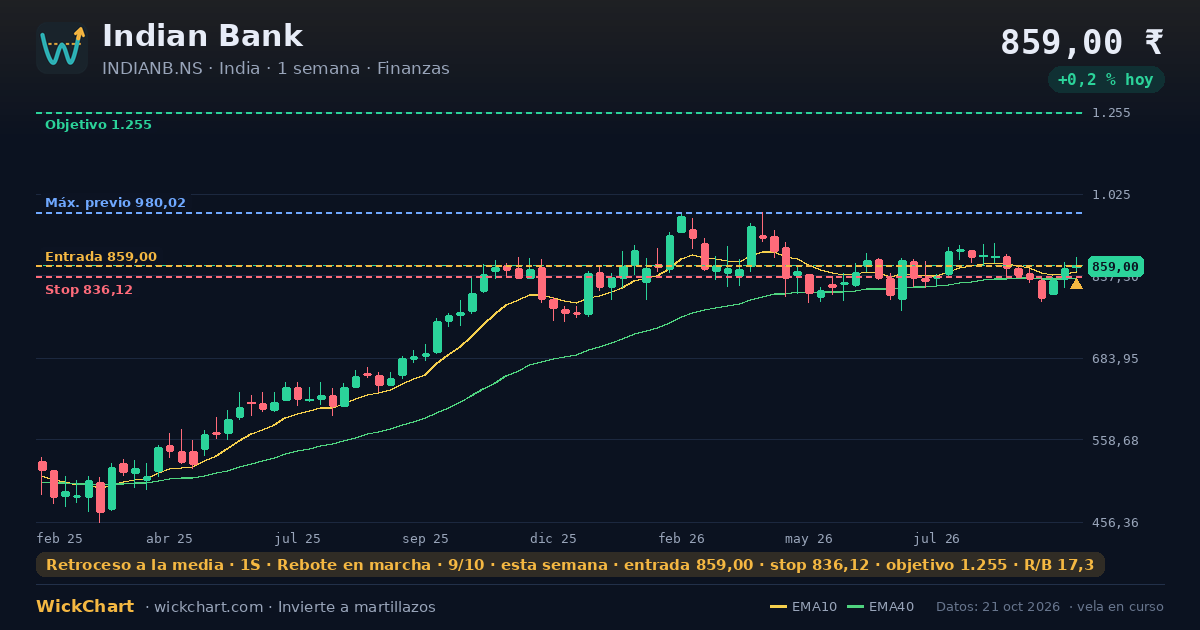Click the jul 26 date label
The image size is (1200, 630).
tap(937, 538)
